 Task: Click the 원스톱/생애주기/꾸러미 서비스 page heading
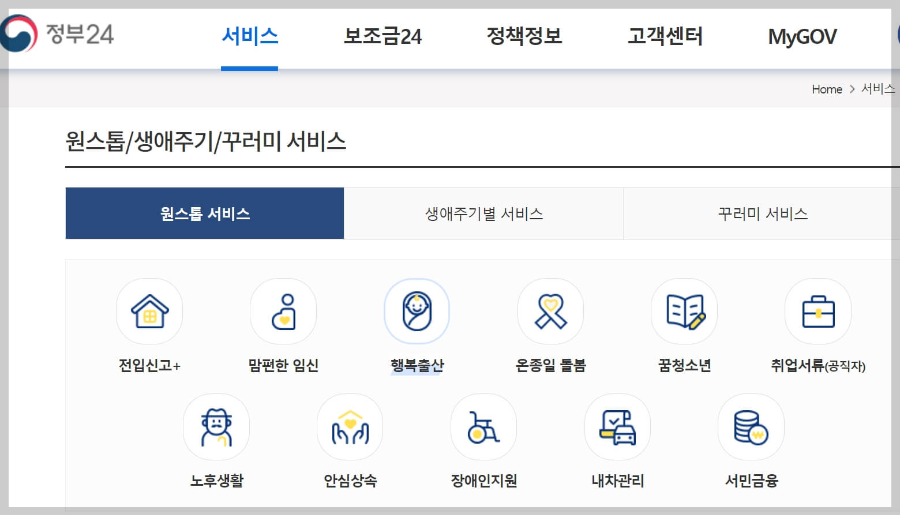205,141
